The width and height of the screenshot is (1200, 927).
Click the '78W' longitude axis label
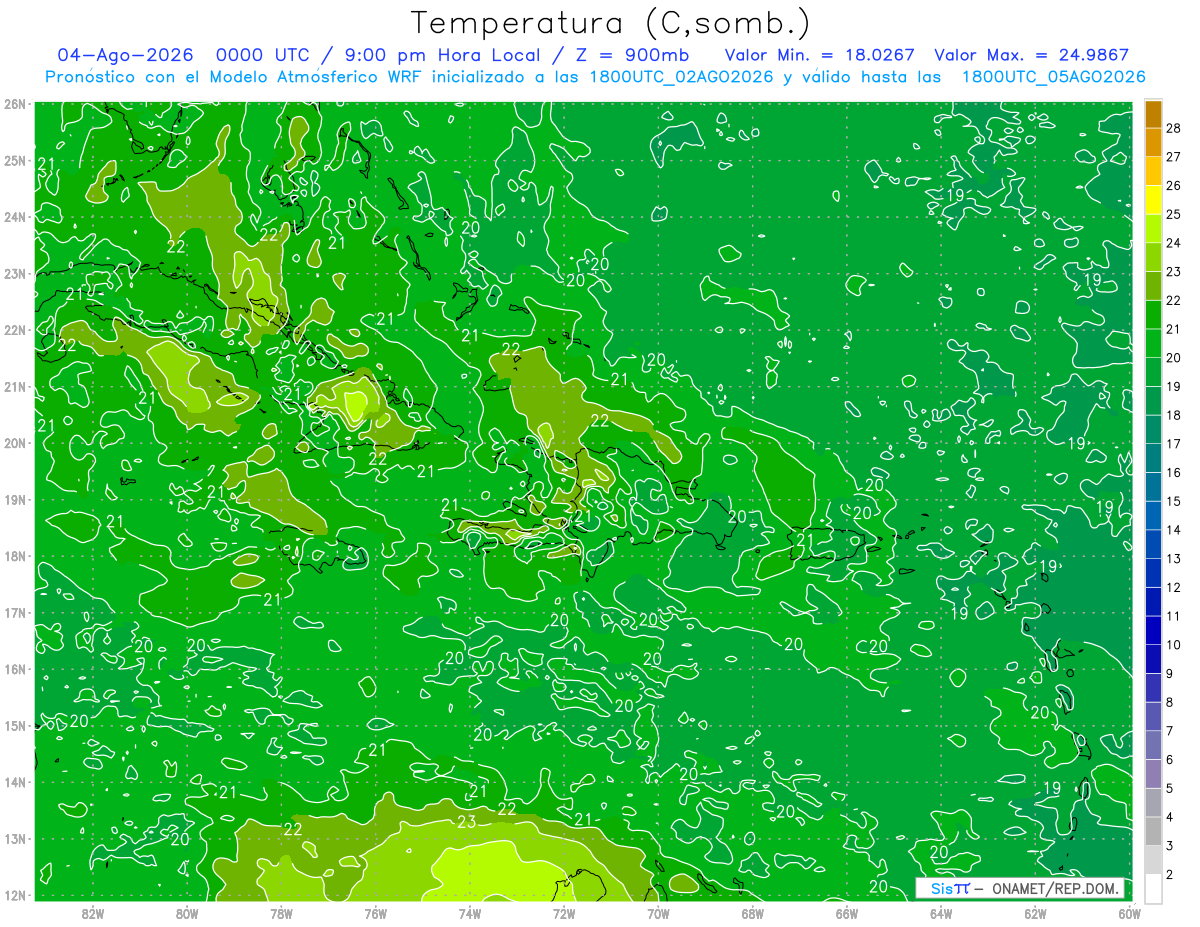(281, 914)
